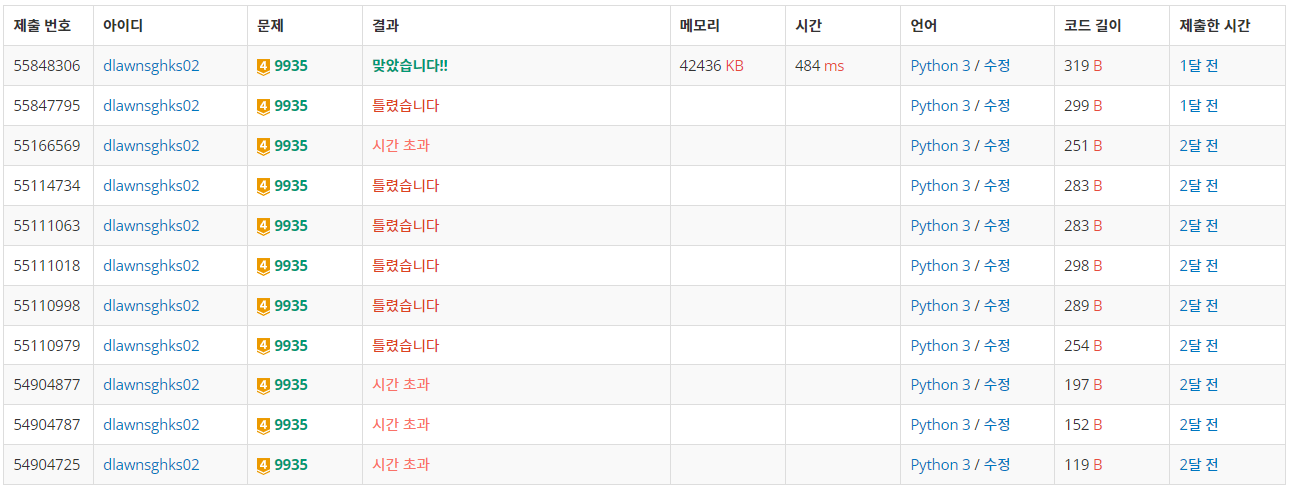Click 수정 to edit submission 54904787
The height and width of the screenshot is (490, 1298).
pos(997,425)
